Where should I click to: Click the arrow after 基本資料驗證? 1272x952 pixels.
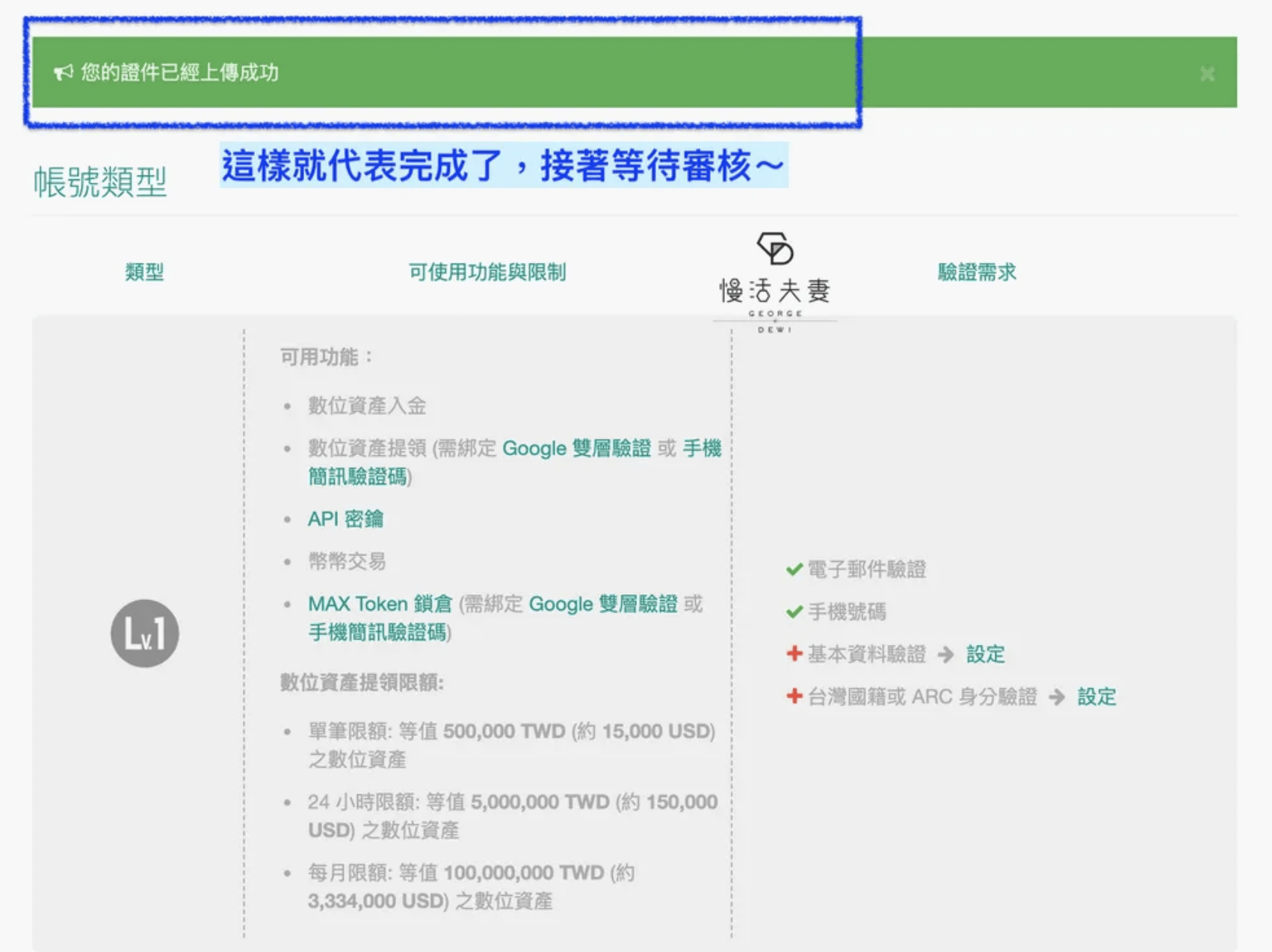(x=946, y=655)
